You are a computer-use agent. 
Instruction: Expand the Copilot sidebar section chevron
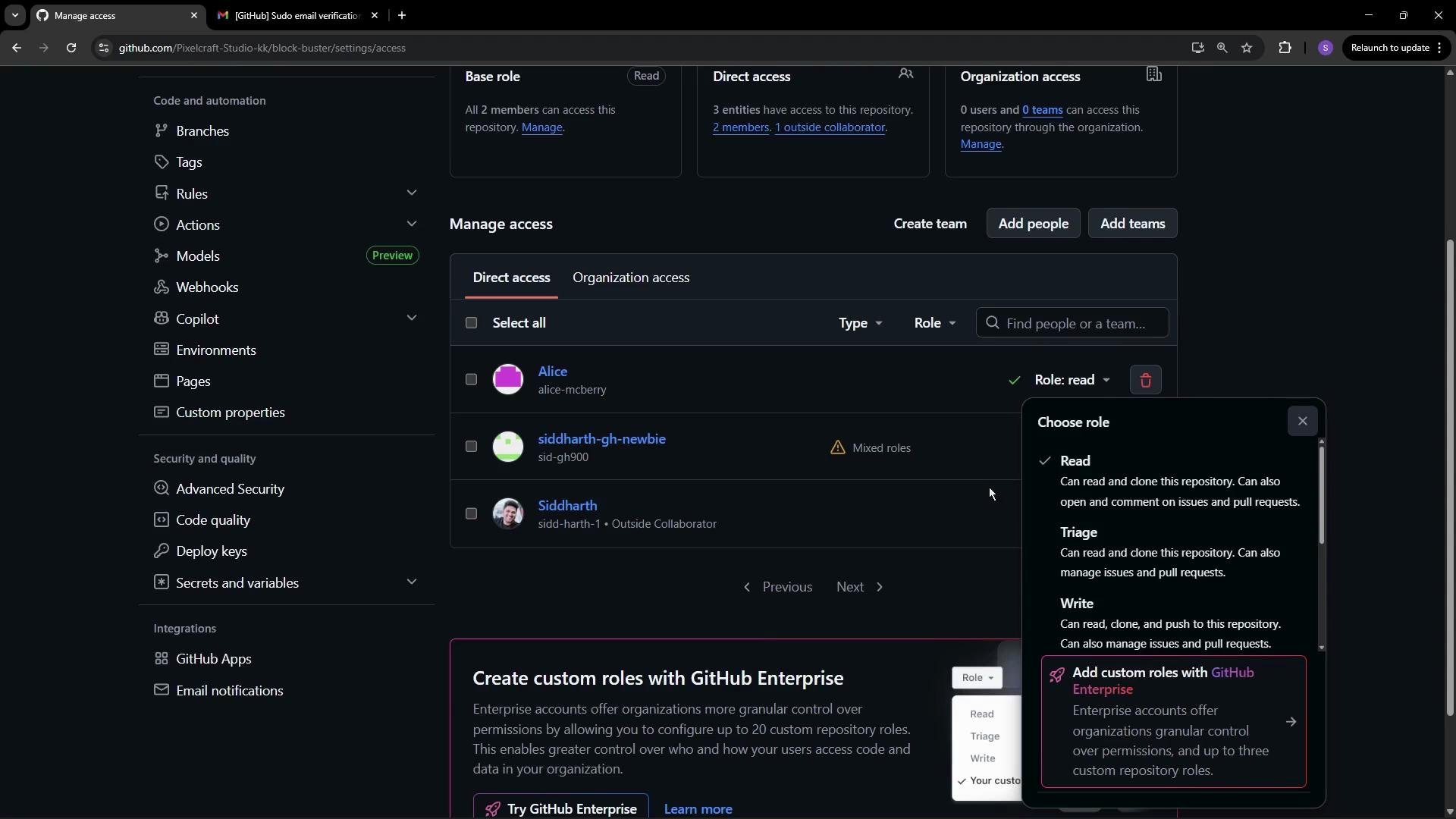(x=412, y=318)
